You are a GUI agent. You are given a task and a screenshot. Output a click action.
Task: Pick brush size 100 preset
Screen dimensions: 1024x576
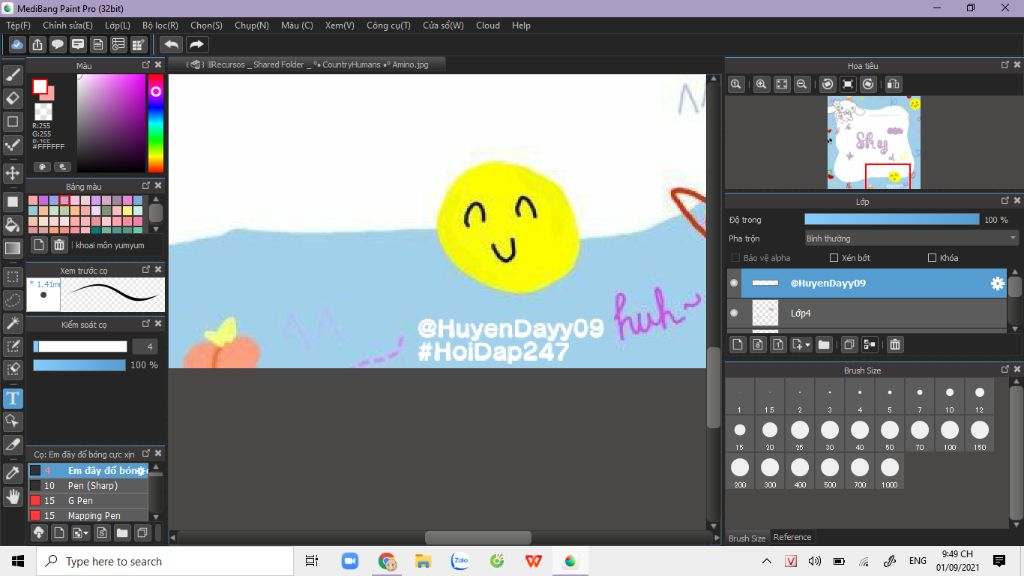(950, 434)
